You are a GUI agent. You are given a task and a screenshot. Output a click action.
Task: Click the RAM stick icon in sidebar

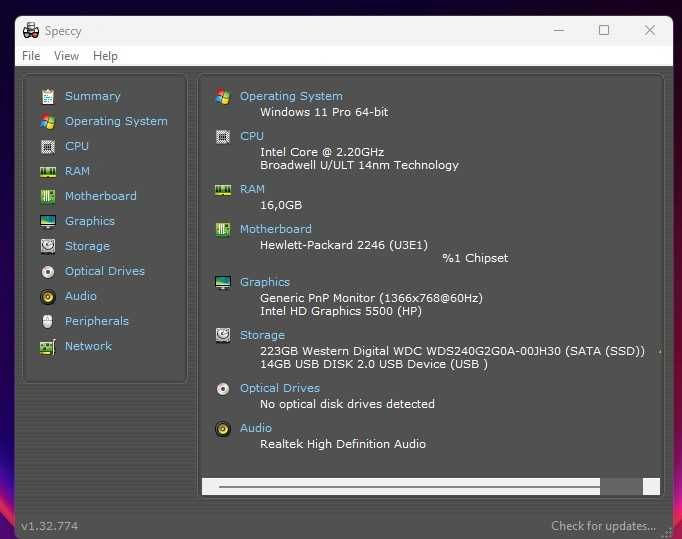point(48,172)
